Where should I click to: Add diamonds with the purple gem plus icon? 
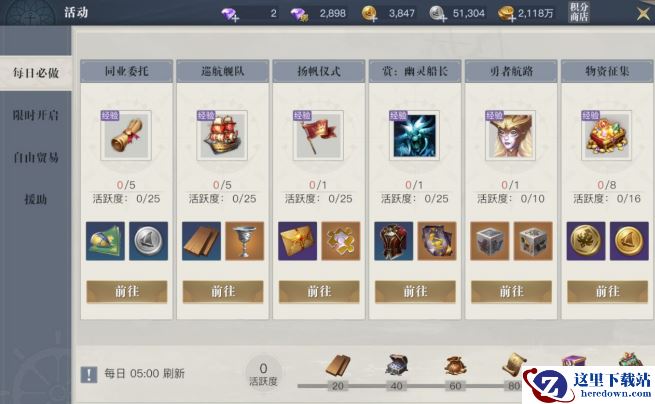click(x=230, y=14)
